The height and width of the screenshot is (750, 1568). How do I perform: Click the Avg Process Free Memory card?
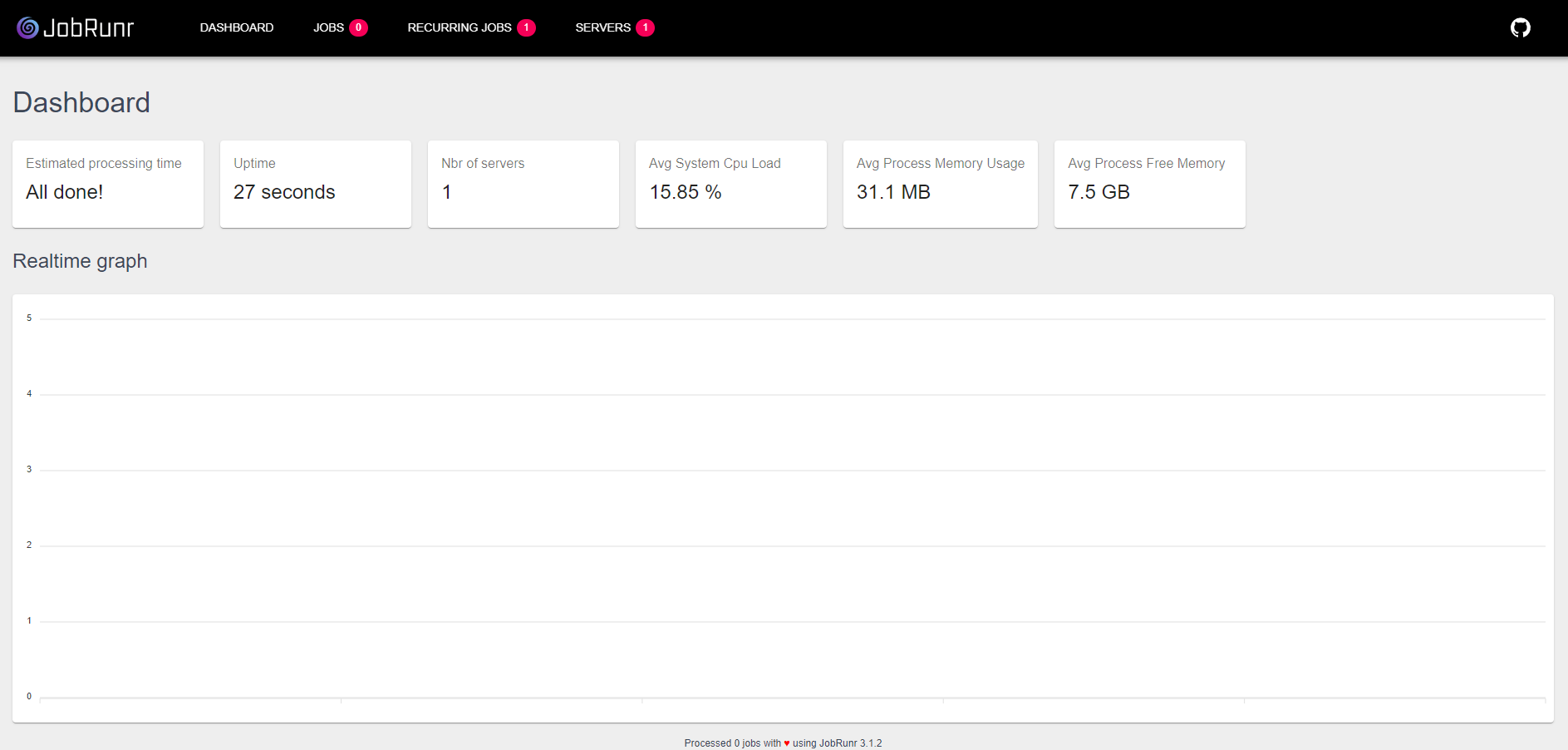tap(1149, 184)
